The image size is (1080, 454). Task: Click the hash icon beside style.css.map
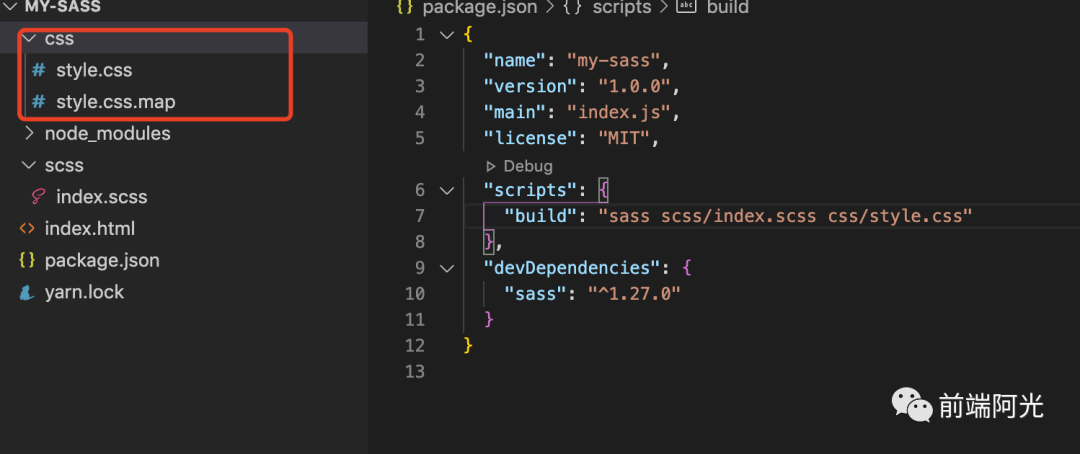coord(39,102)
